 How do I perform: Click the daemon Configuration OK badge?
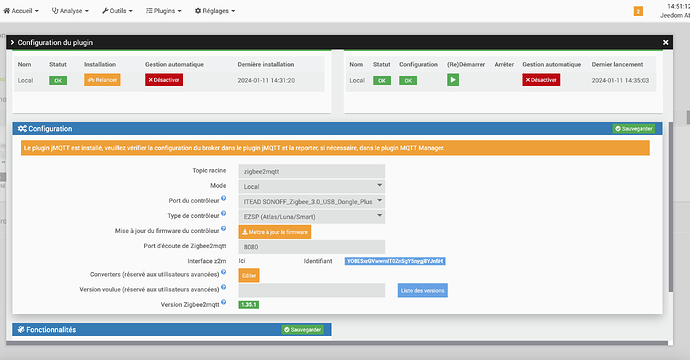408,81
